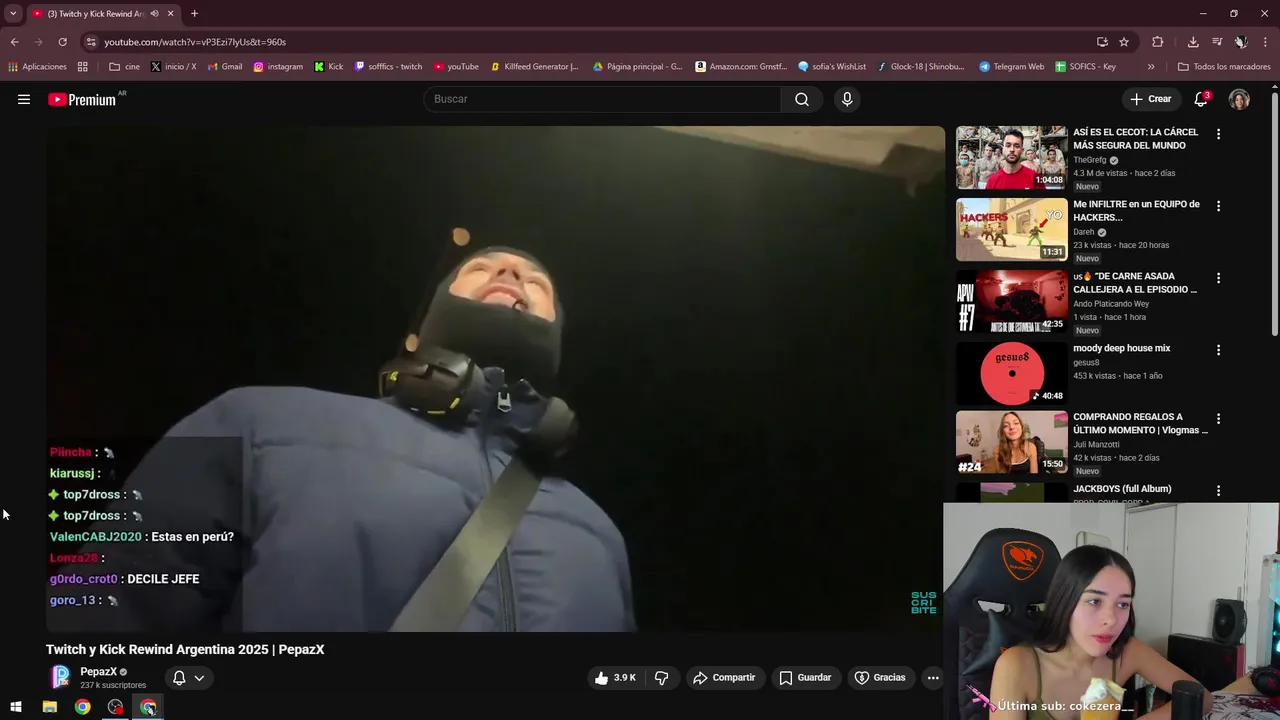The width and height of the screenshot is (1280, 720).
Task: Open 'COMPRANDO REGALOS A ÚLTIMO MOMENTO' title
Action: [1140, 423]
